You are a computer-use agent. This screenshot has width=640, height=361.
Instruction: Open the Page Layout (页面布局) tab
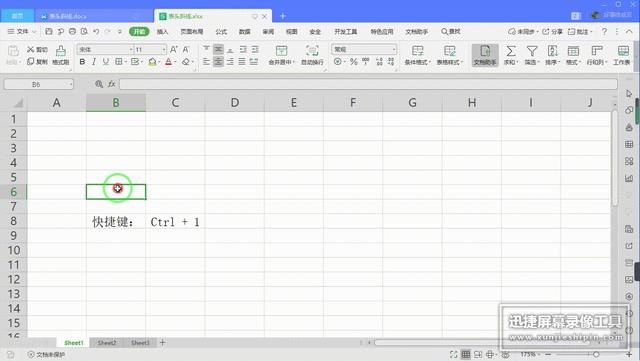[x=192, y=31]
